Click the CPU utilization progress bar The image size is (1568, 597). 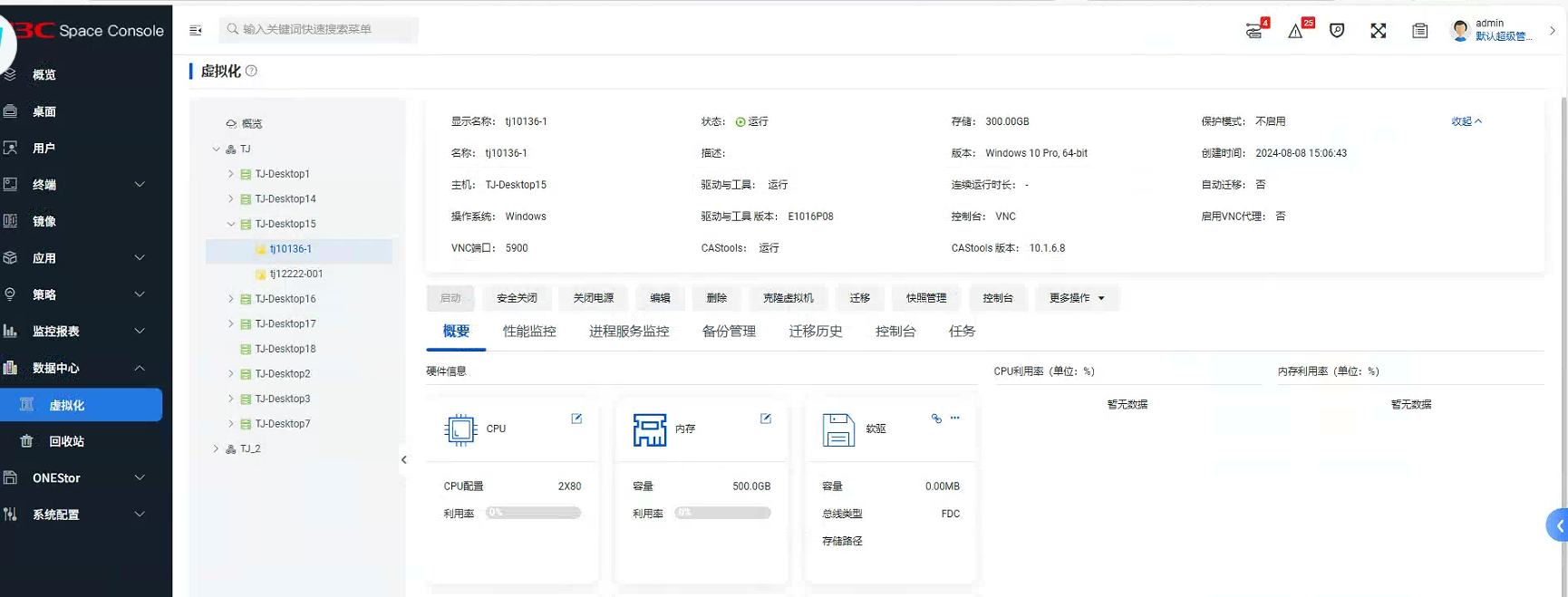[533, 513]
